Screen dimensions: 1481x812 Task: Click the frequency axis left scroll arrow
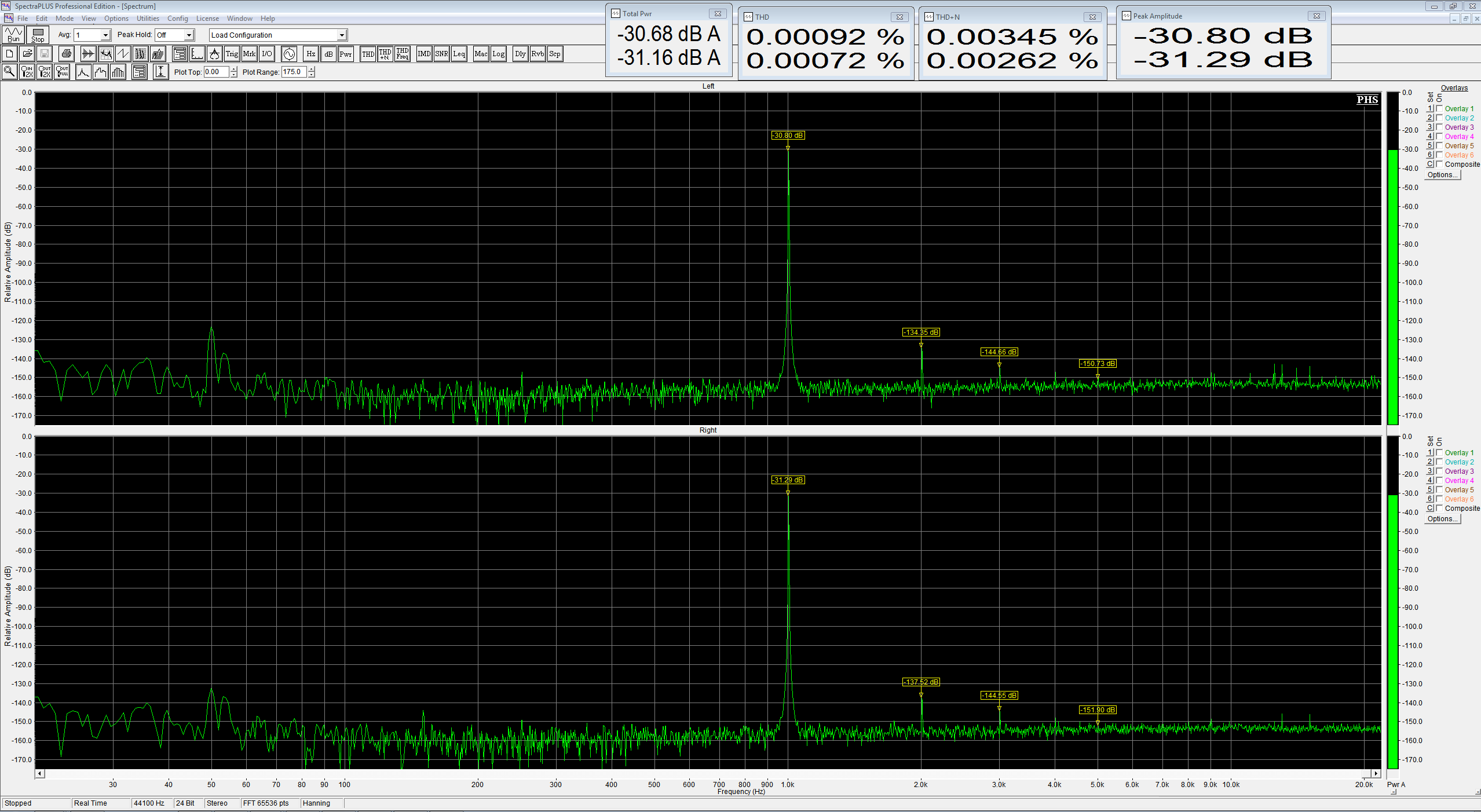[40, 773]
